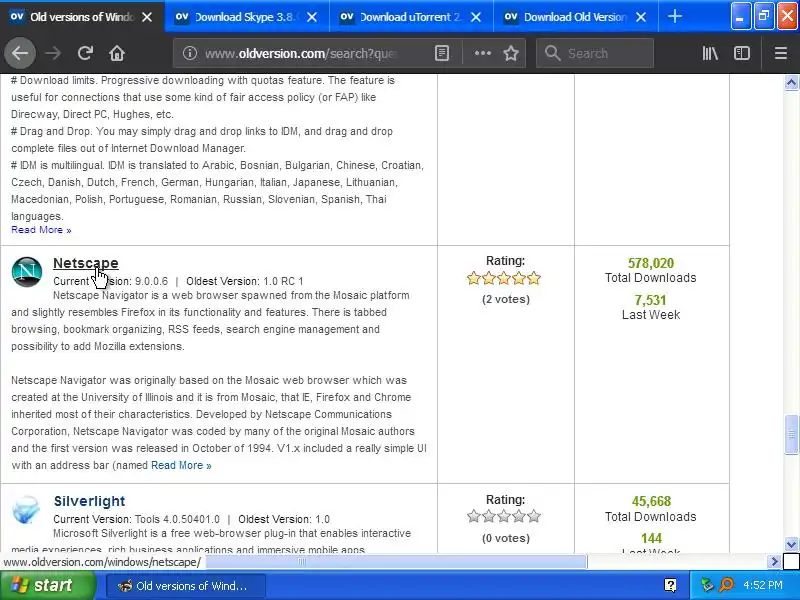Read More link in Netscape description

tap(181, 465)
